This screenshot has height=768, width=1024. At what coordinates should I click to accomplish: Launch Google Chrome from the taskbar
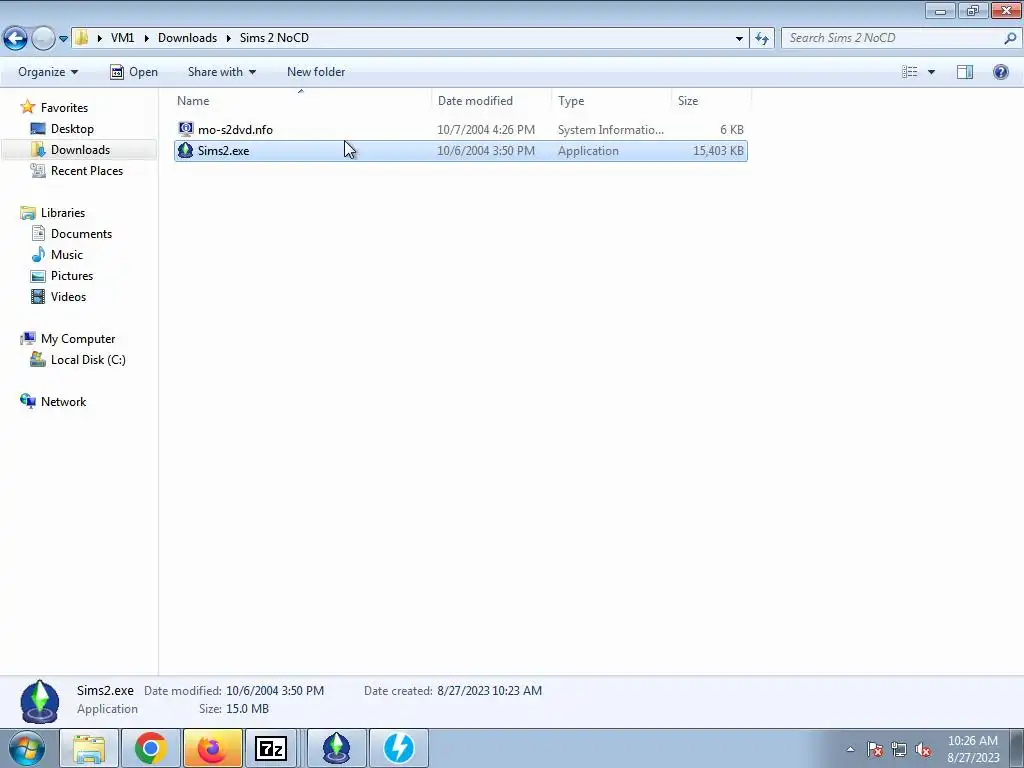151,748
